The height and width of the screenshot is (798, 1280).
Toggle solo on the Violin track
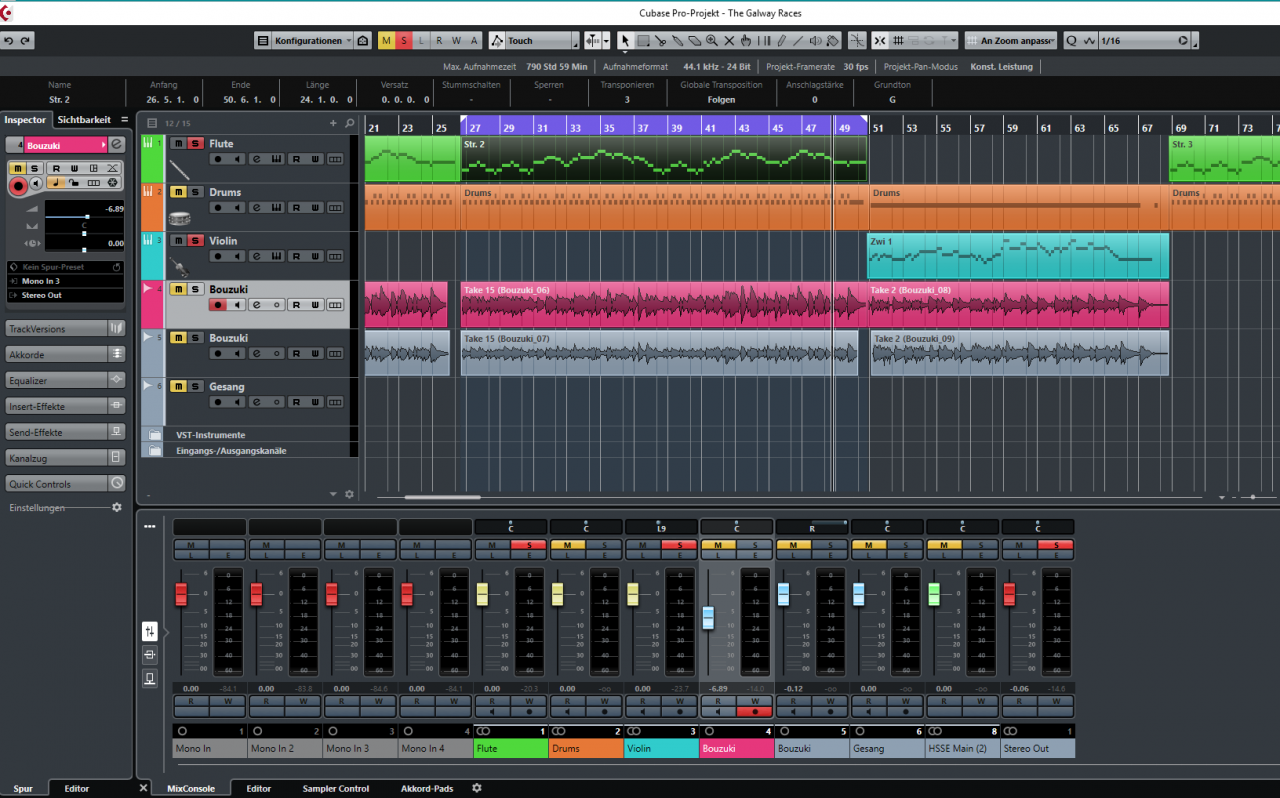[195, 241]
